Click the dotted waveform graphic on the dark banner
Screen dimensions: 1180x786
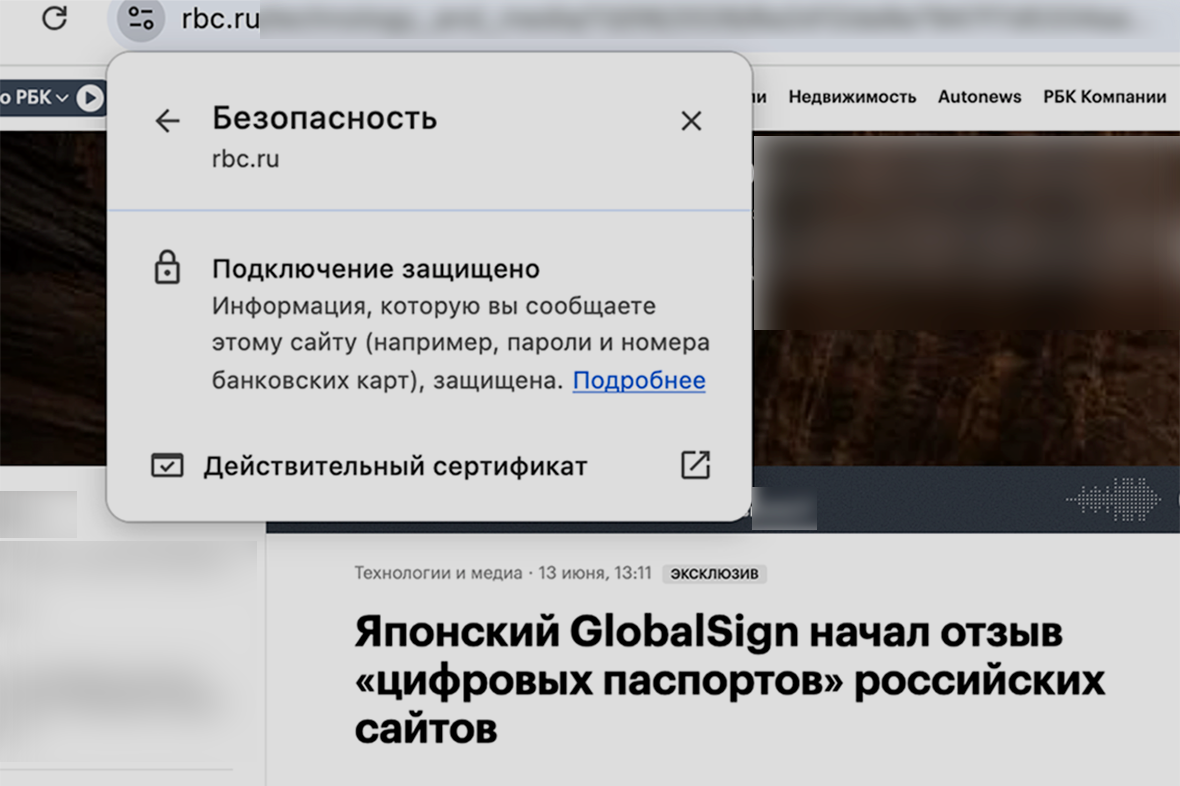pos(1114,498)
